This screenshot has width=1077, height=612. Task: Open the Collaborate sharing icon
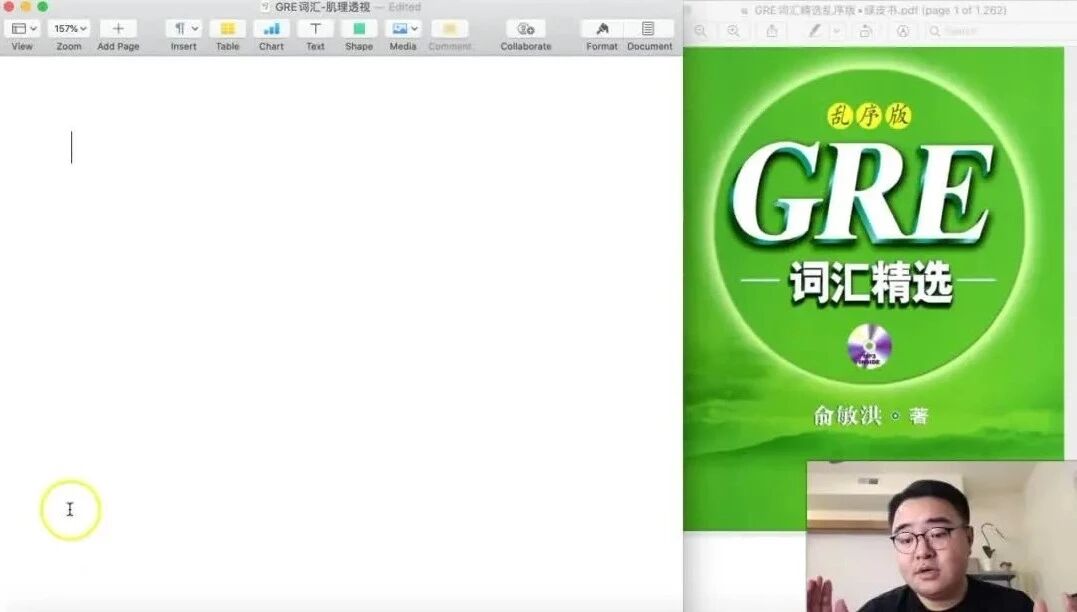pyautogui.click(x=525, y=29)
